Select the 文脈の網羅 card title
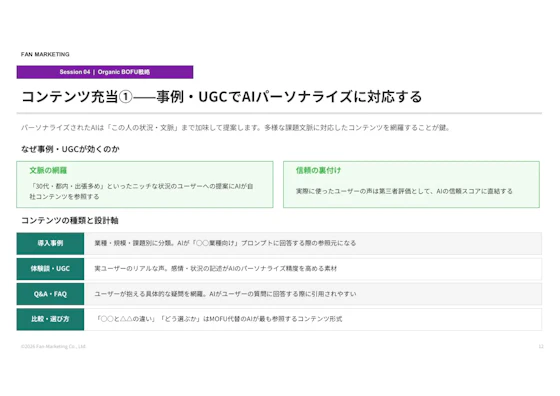The width and height of the screenshot is (560, 396). click(48, 170)
